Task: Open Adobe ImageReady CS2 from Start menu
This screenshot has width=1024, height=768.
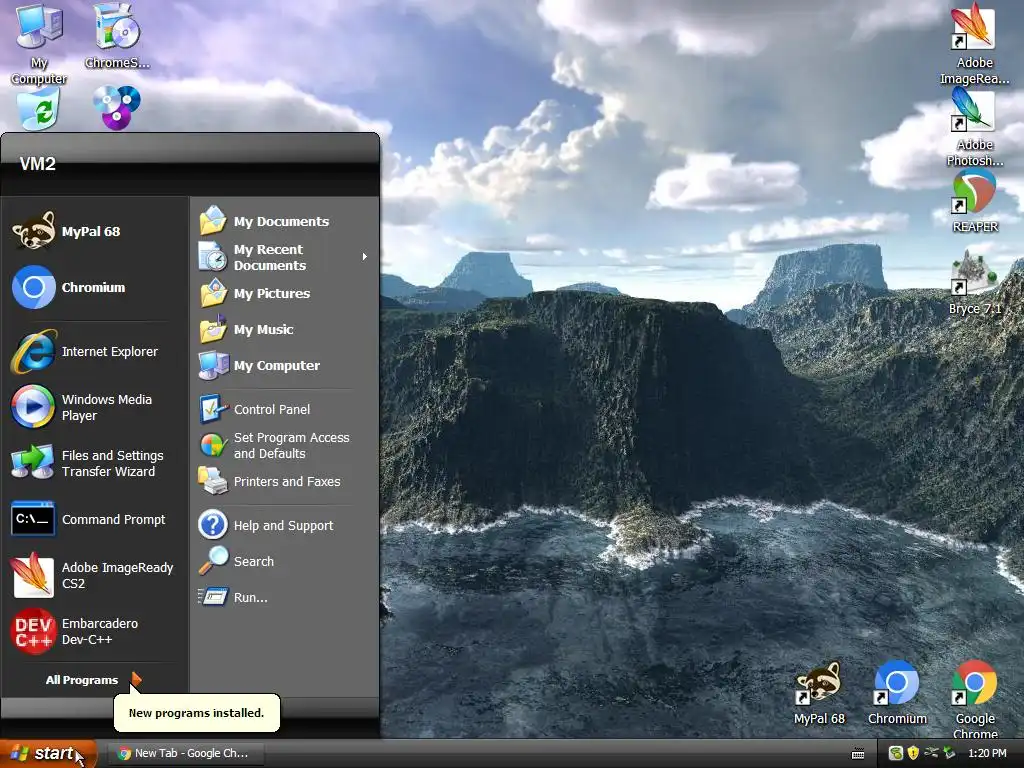Action: [95, 575]
